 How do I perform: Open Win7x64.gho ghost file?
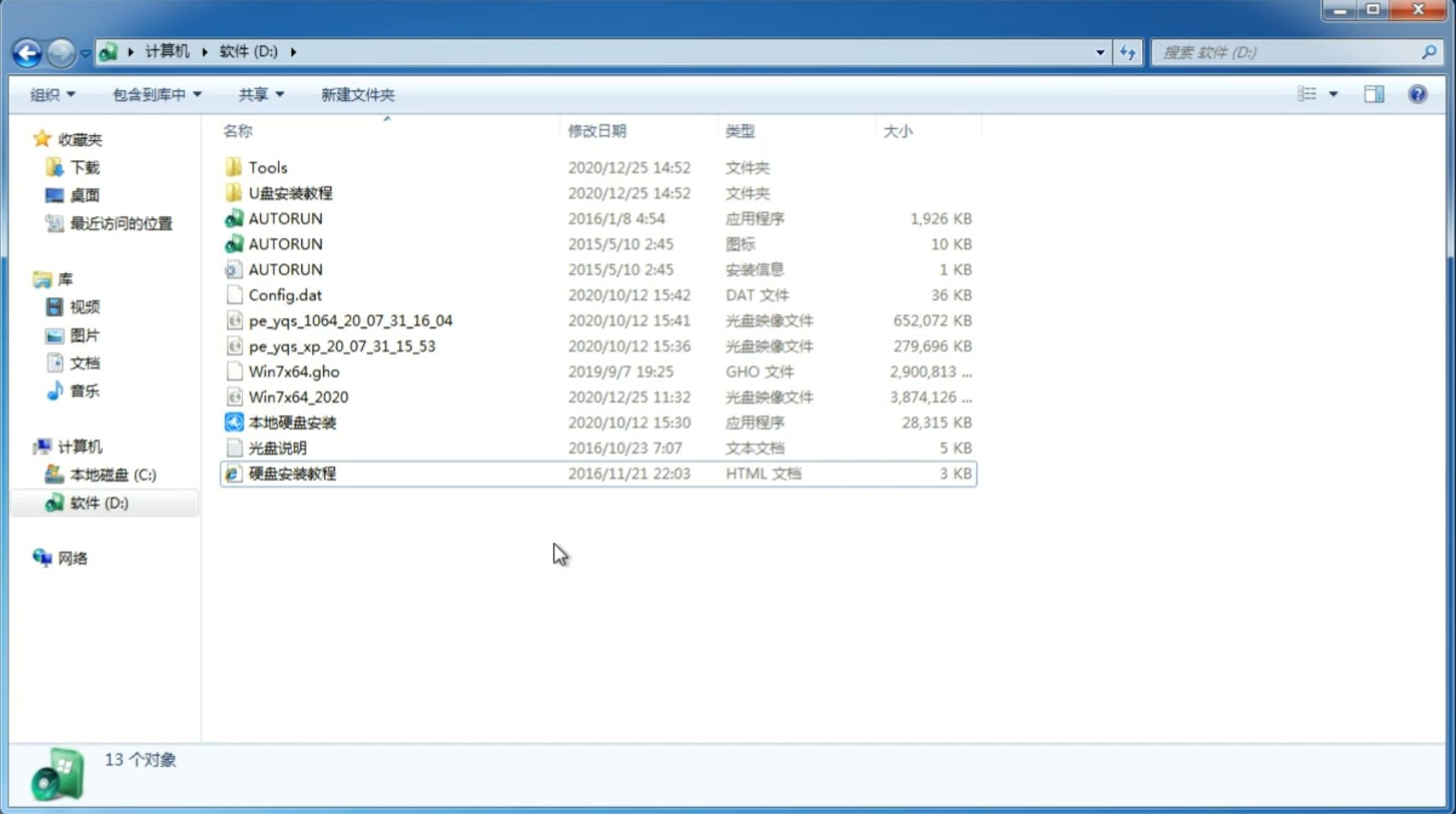(x=294, y=371)
